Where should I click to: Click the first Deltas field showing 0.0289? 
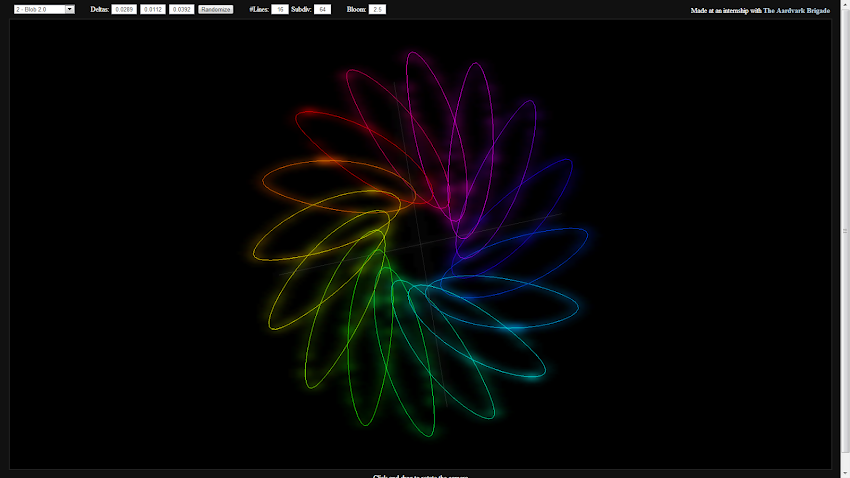point(124,9)
